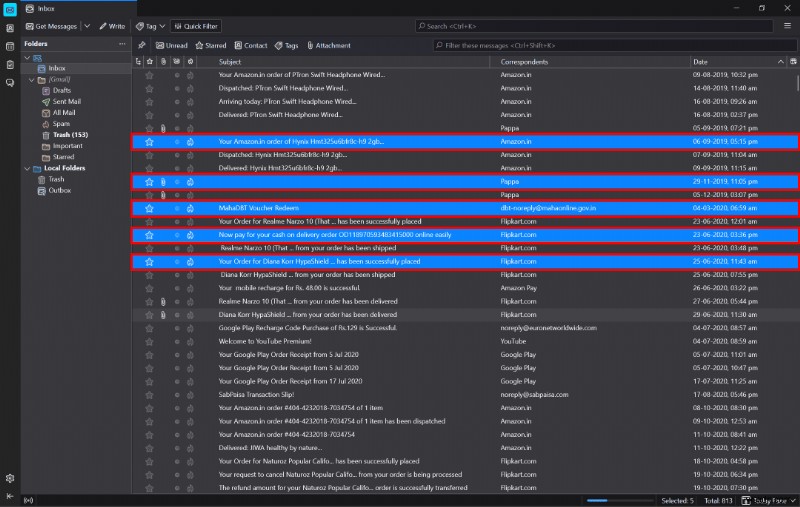Open the Calendar space

point(10,46)
